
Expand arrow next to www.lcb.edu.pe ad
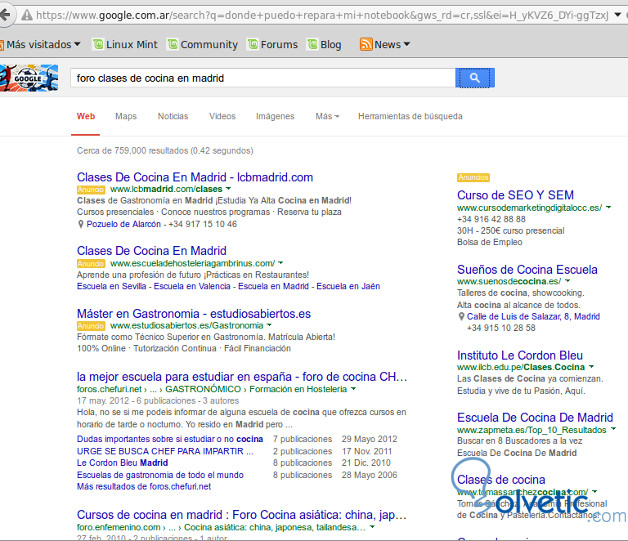pos(592,367)
